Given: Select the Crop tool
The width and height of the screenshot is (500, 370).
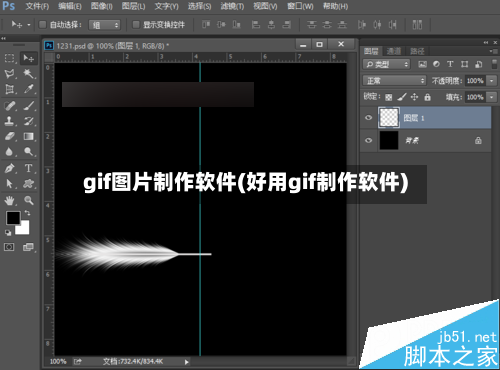Looking at the screenshot, I should point(10,89).
